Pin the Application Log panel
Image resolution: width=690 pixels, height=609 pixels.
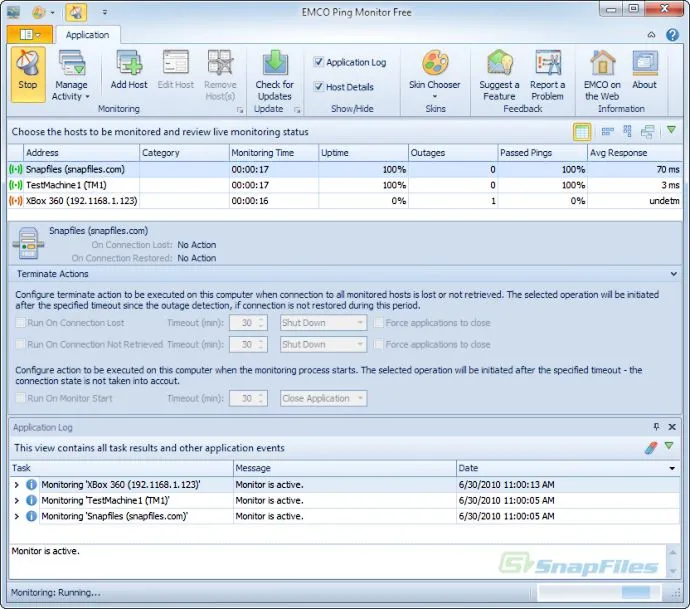657,426
